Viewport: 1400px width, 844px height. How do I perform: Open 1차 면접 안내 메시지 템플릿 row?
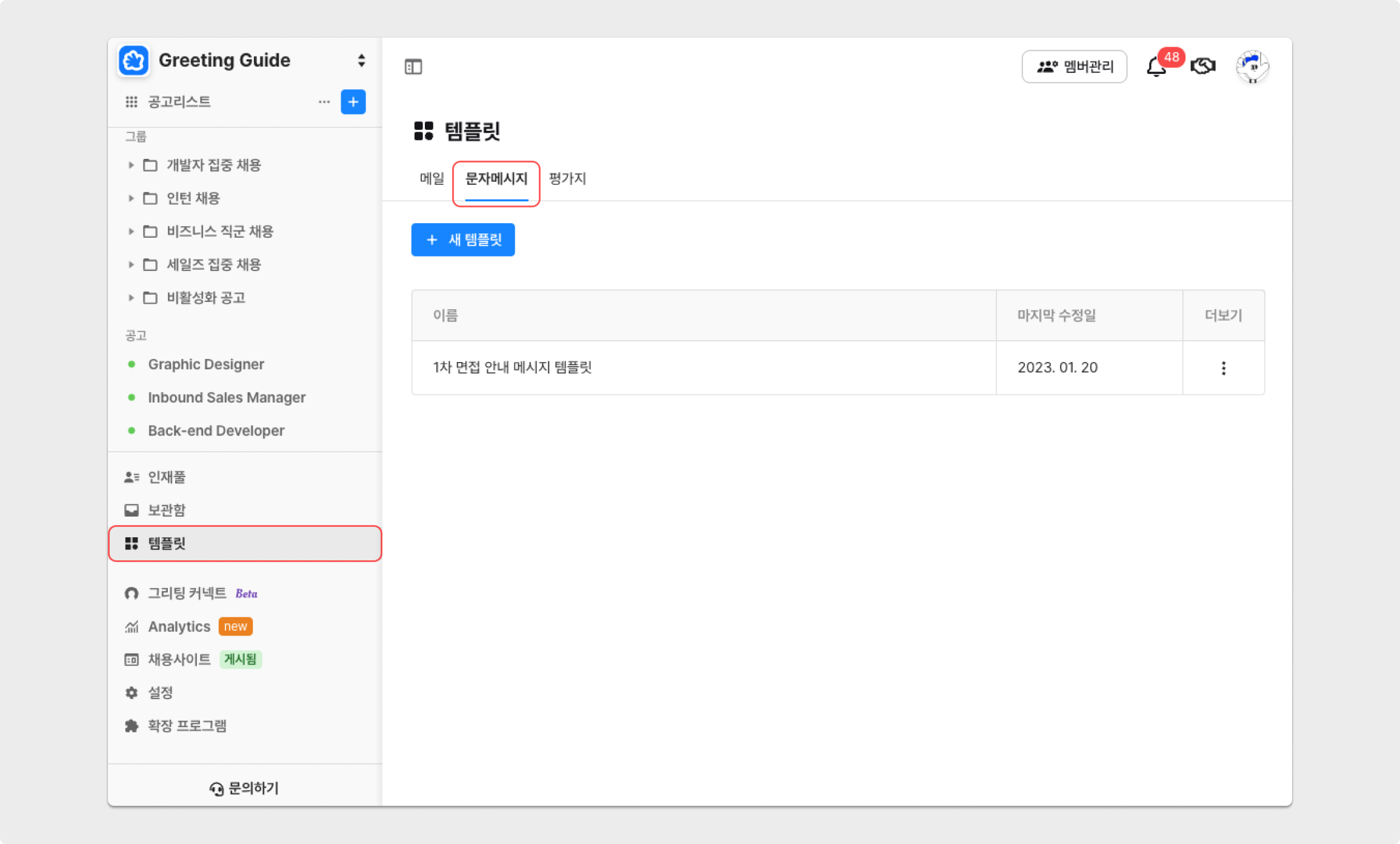click(512, 367)
